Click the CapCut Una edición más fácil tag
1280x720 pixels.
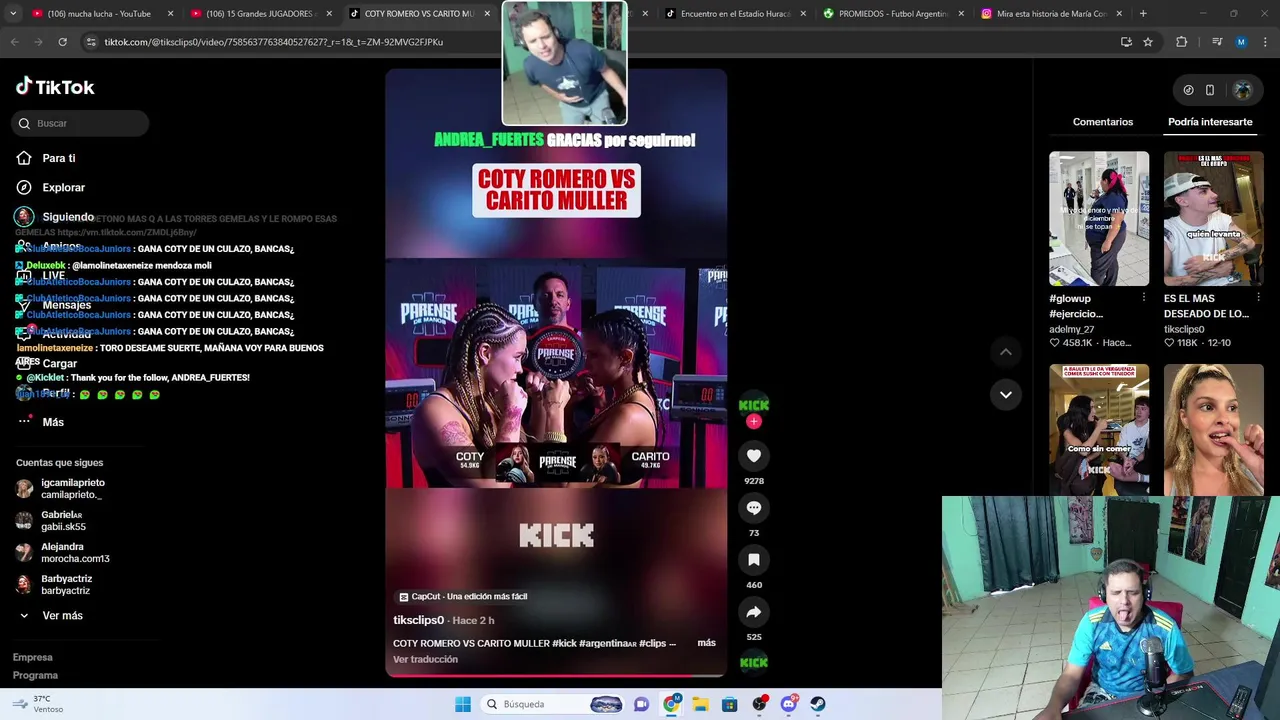pyautogui.click(x=463, y=596)
